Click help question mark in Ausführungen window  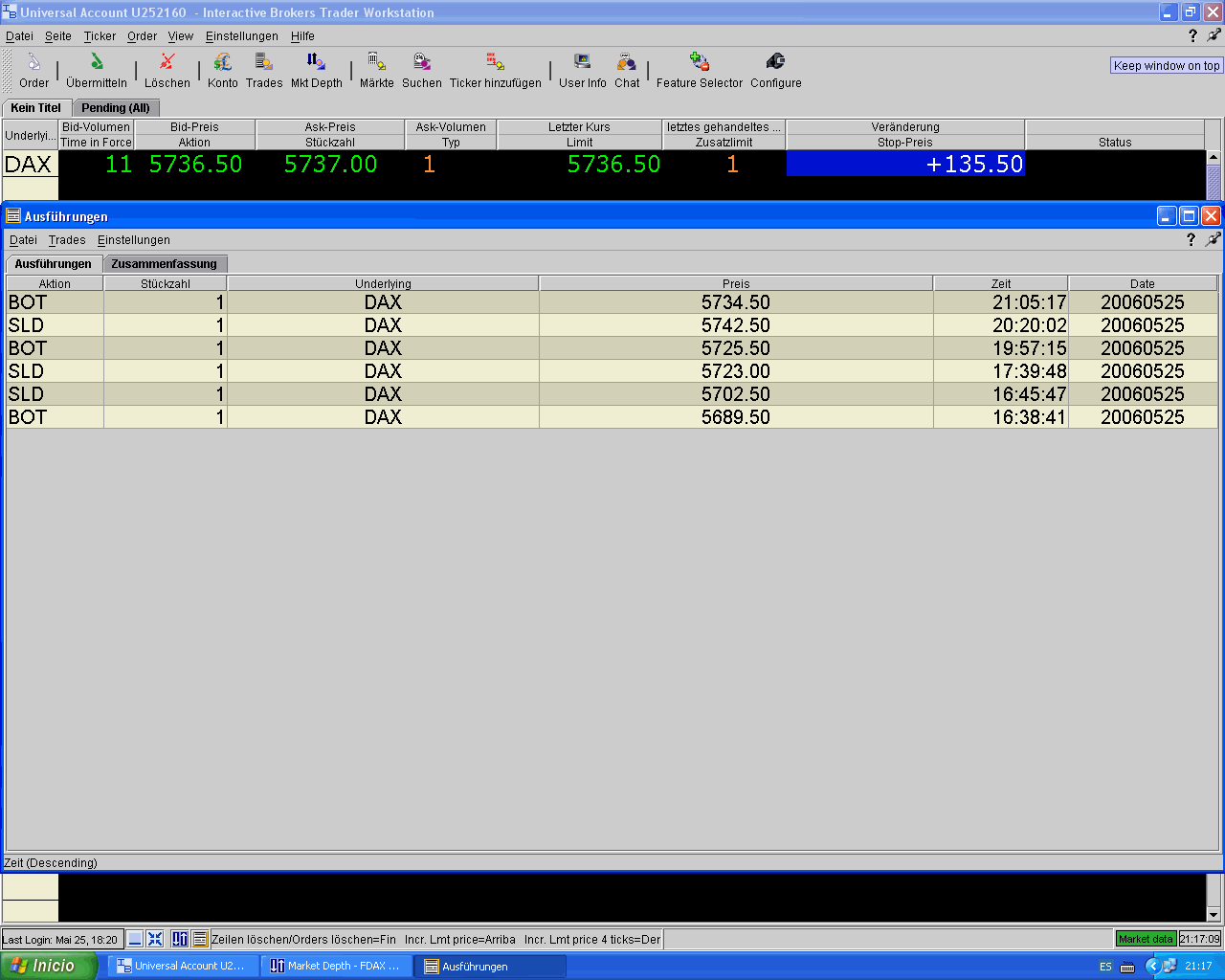1191,240
